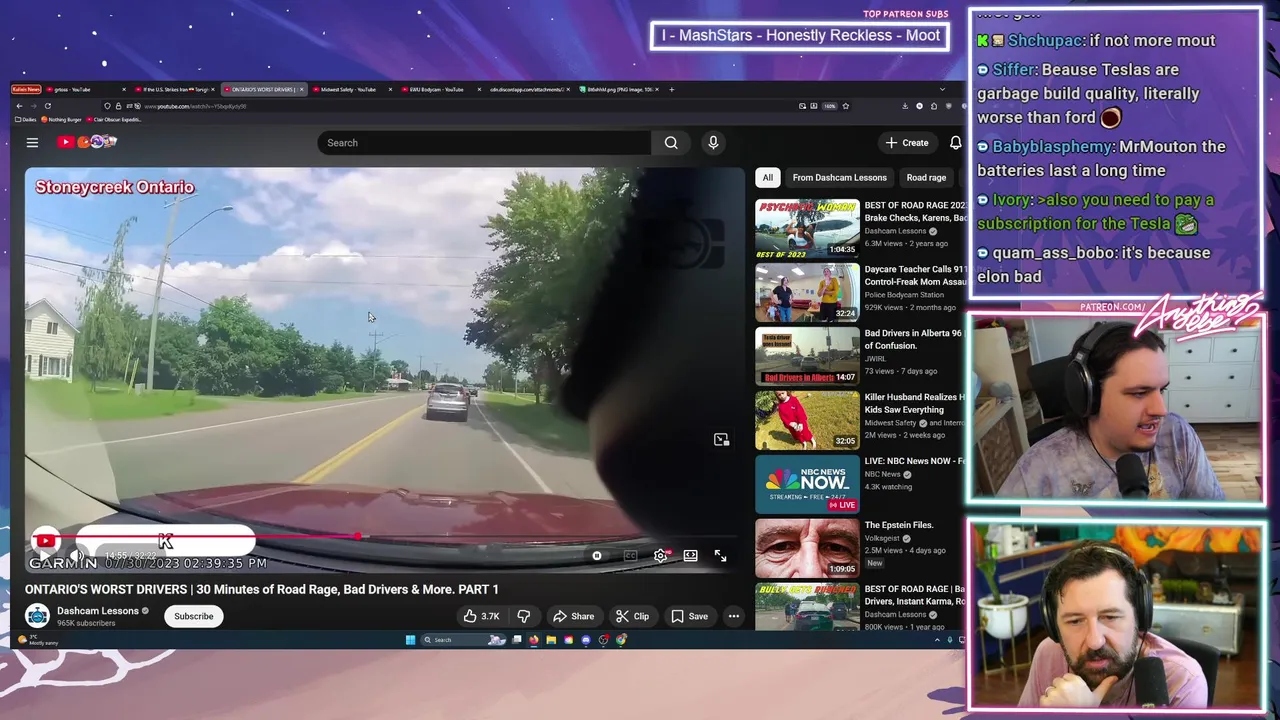Select the Road rage filter chip
Screen dimensions: 1280x720
pyautogui.click(x=926, y=178)
